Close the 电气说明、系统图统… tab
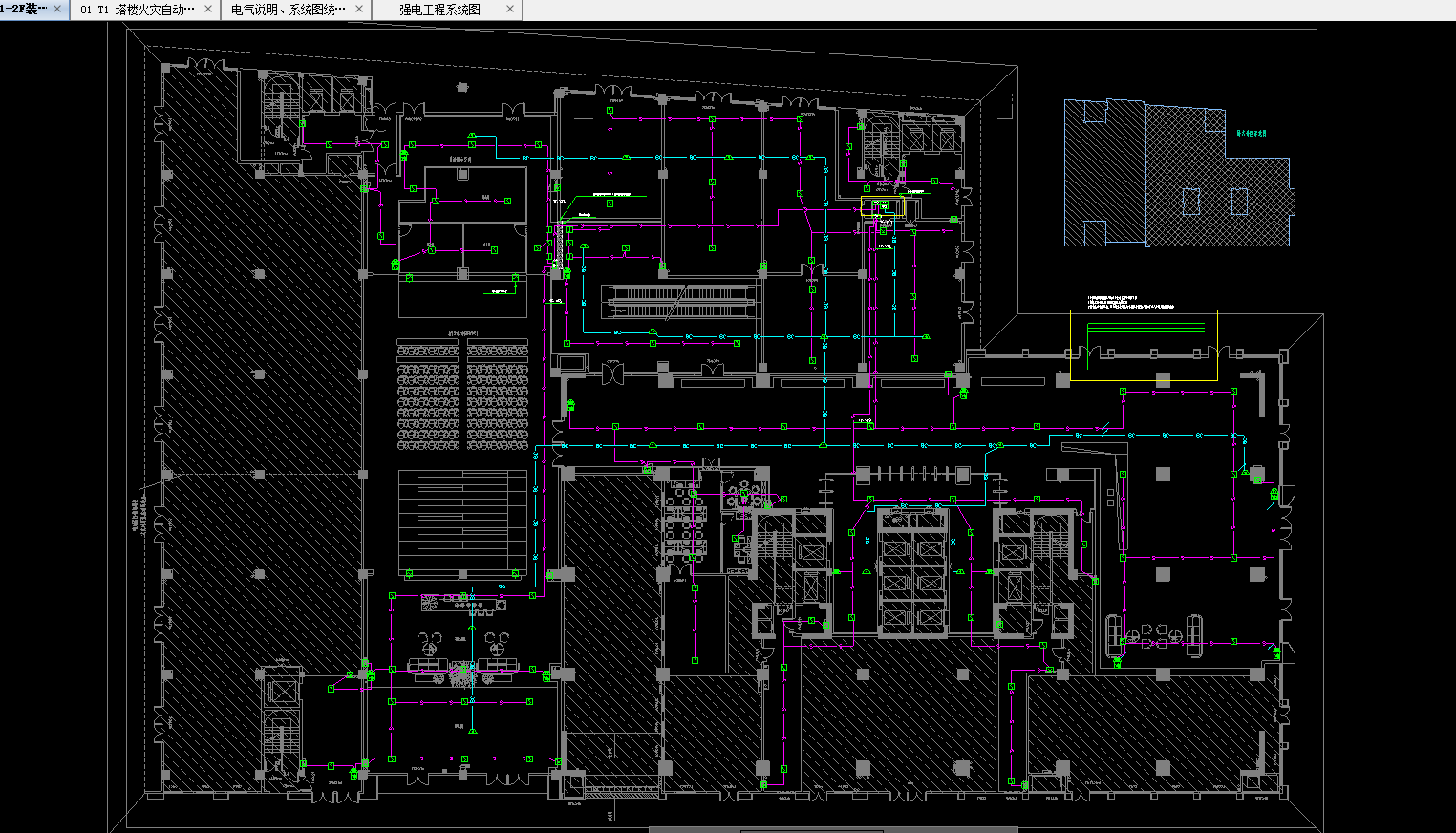 click(x=359, y=9)
